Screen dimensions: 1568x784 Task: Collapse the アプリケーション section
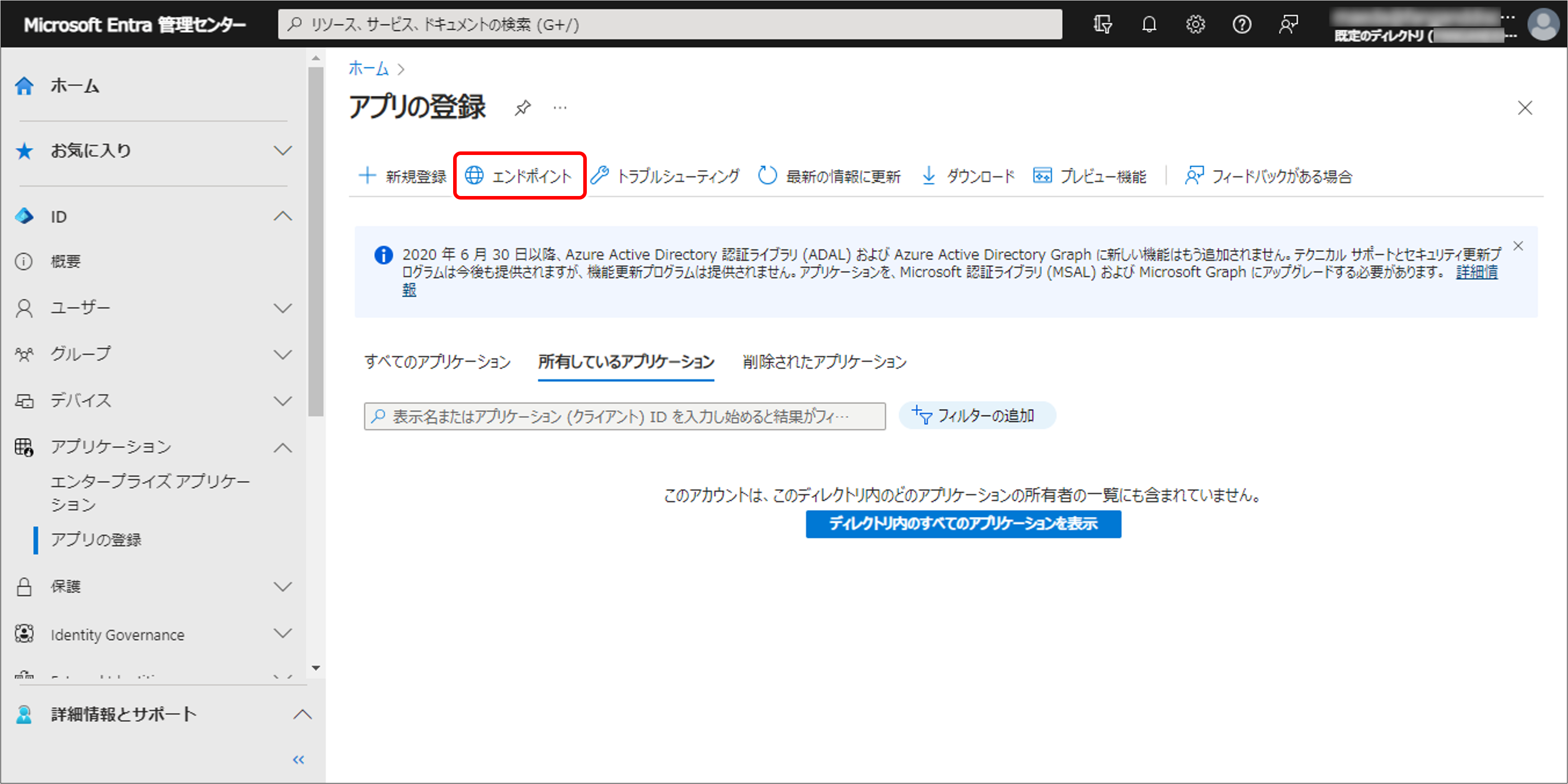pyautogui.click(x=283, y=447)
